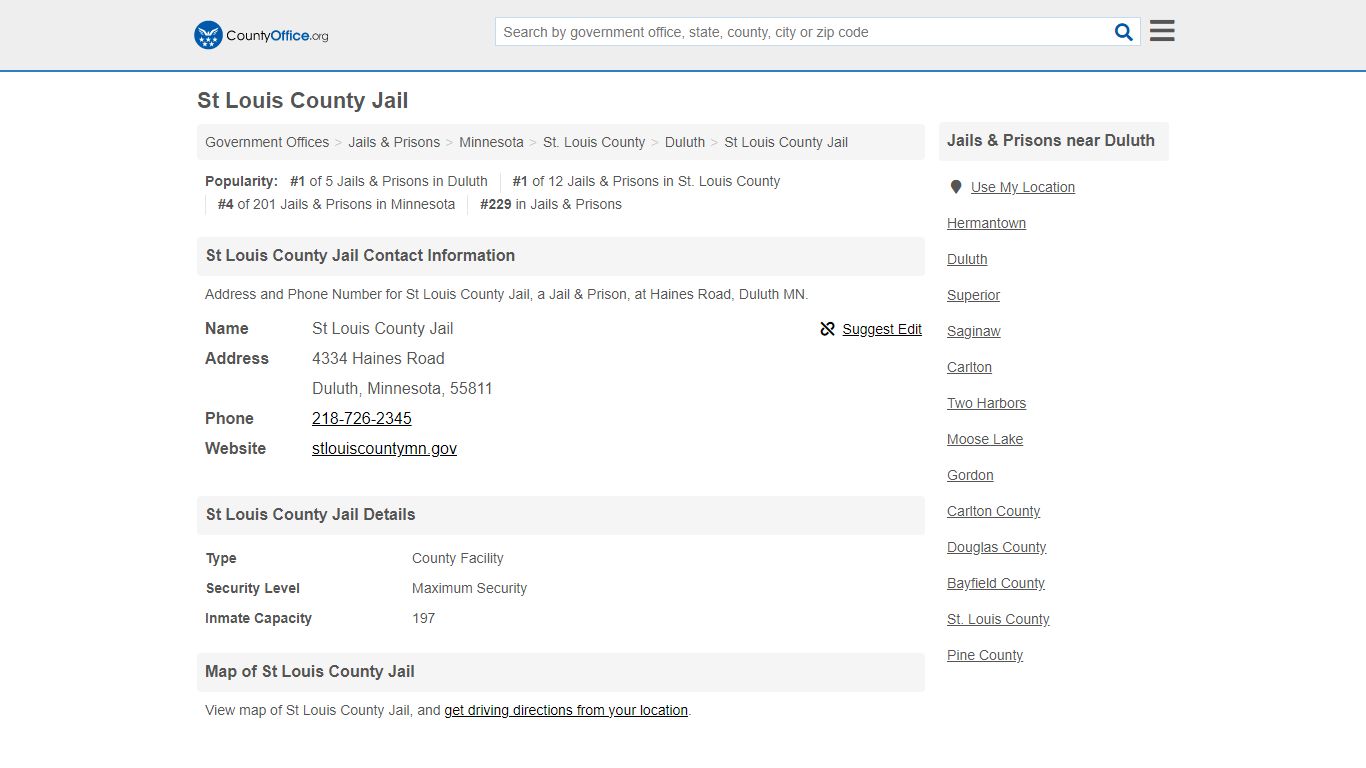Viewport: 1366px width, 768px height.
Task: Visit stlouiscountymn.gov website
Action: (384, 448)
